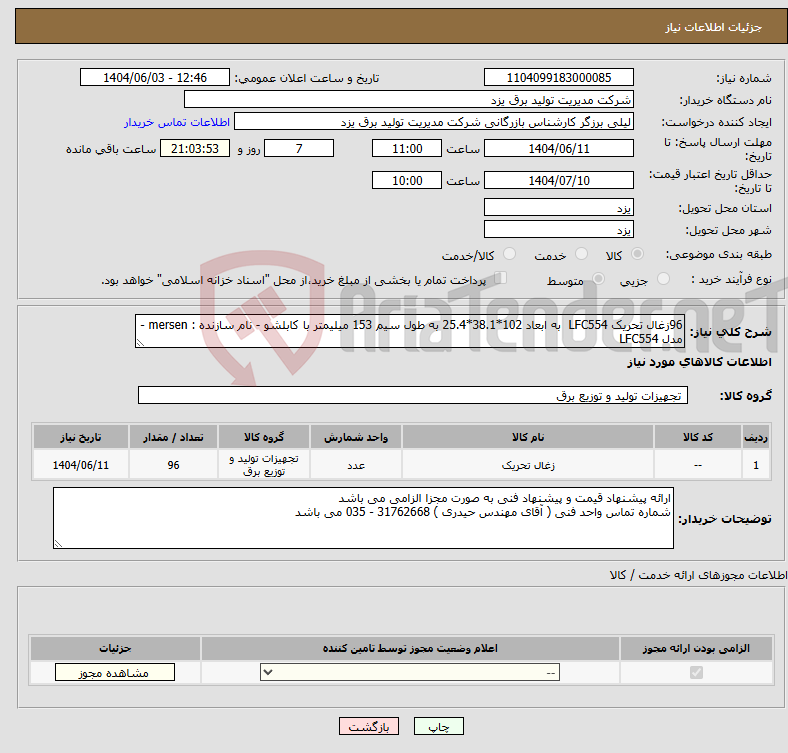
Task: Click the response deadline date field 1404/06/11
Action: coord(559,149)
